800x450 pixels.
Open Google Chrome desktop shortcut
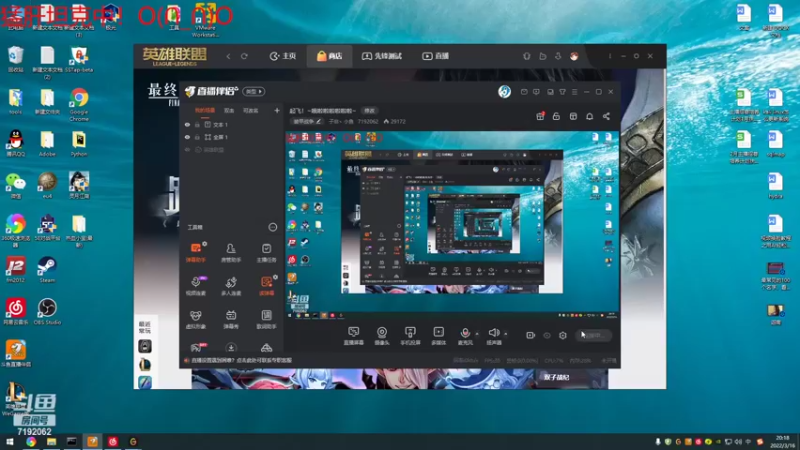pyautogui.click(x=79, y=105)
